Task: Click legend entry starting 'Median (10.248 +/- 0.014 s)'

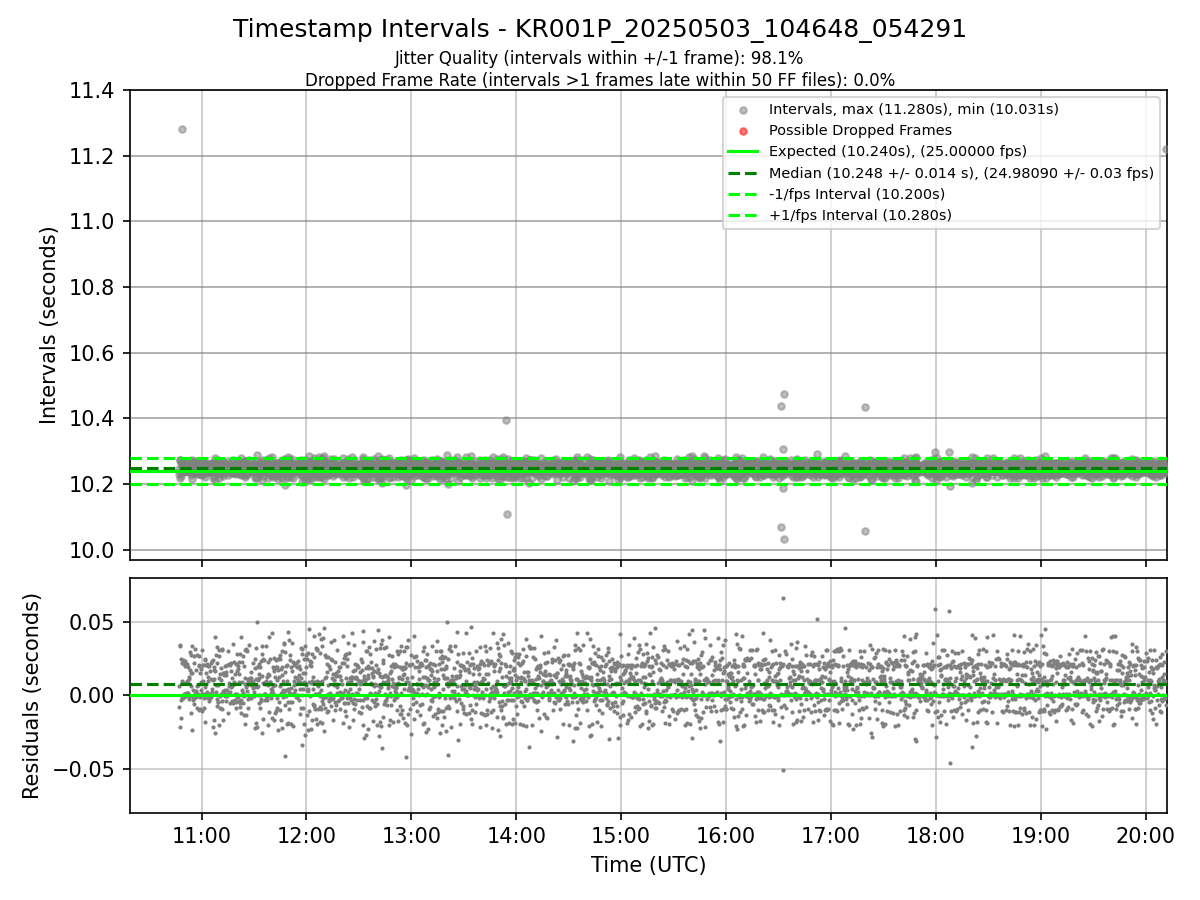Action: (x=961, y=173)
